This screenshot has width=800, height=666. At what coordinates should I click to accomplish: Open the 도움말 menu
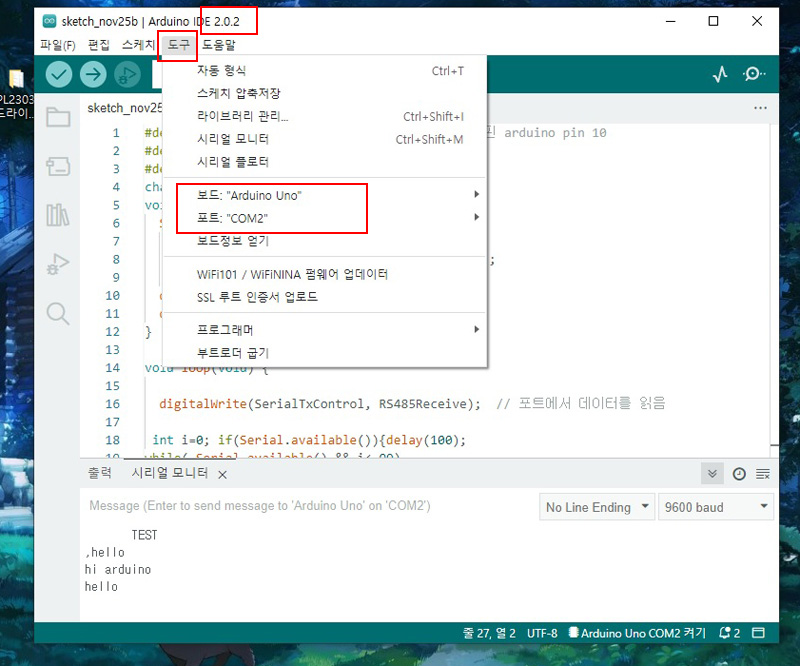(218, 45)
